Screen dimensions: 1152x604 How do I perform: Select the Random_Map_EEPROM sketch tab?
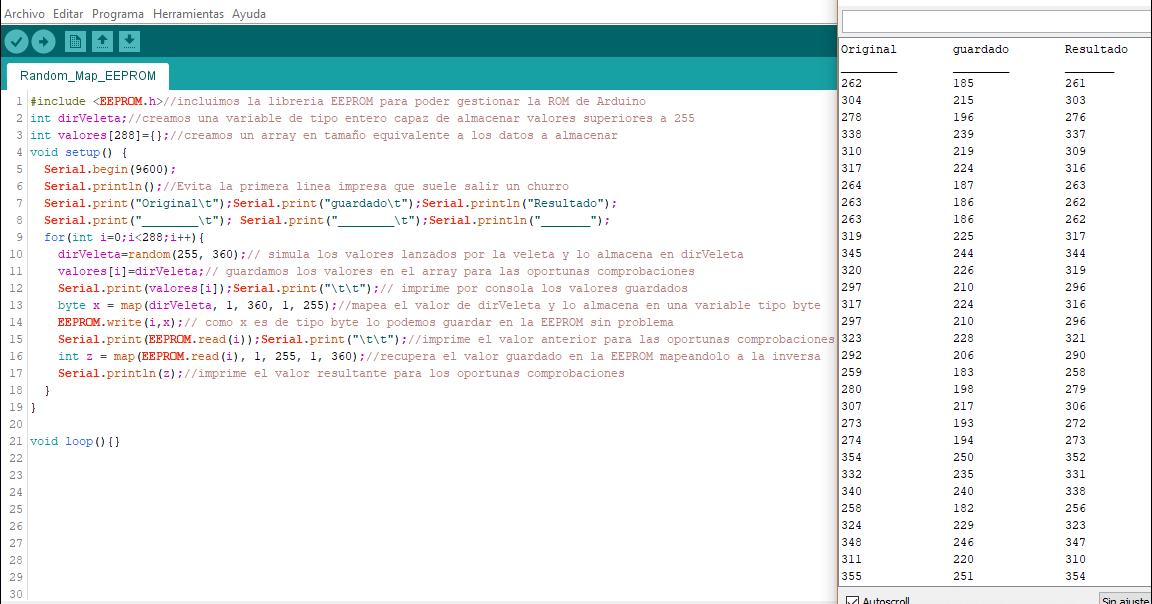(87, 74)
